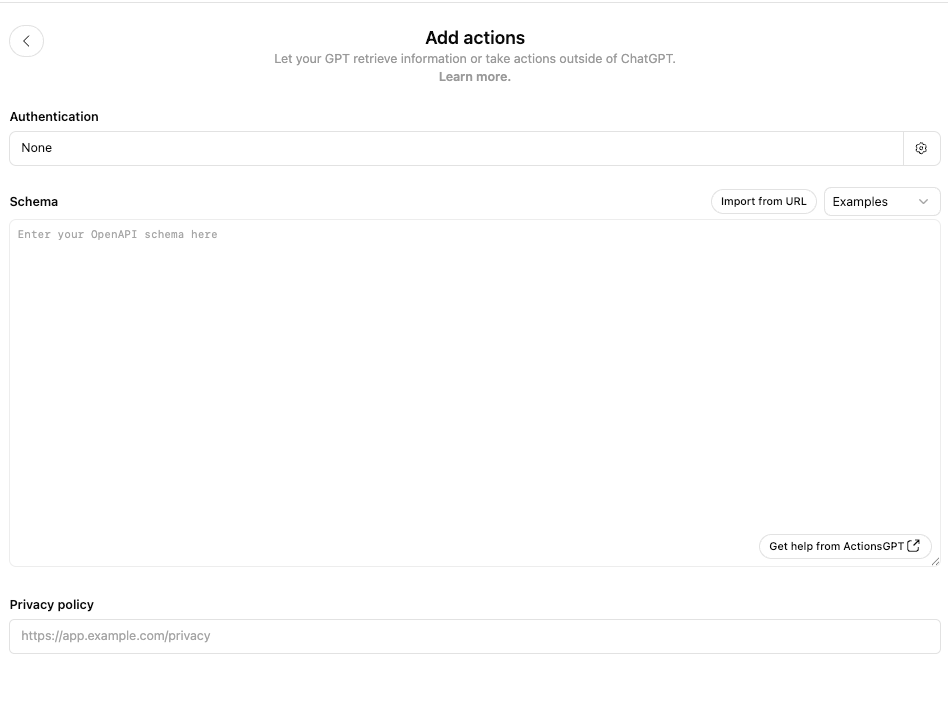The height and width of the screenshot is (719, 948).
Task: Click the chevron inside the Examples selector
Action: point(923,201)
